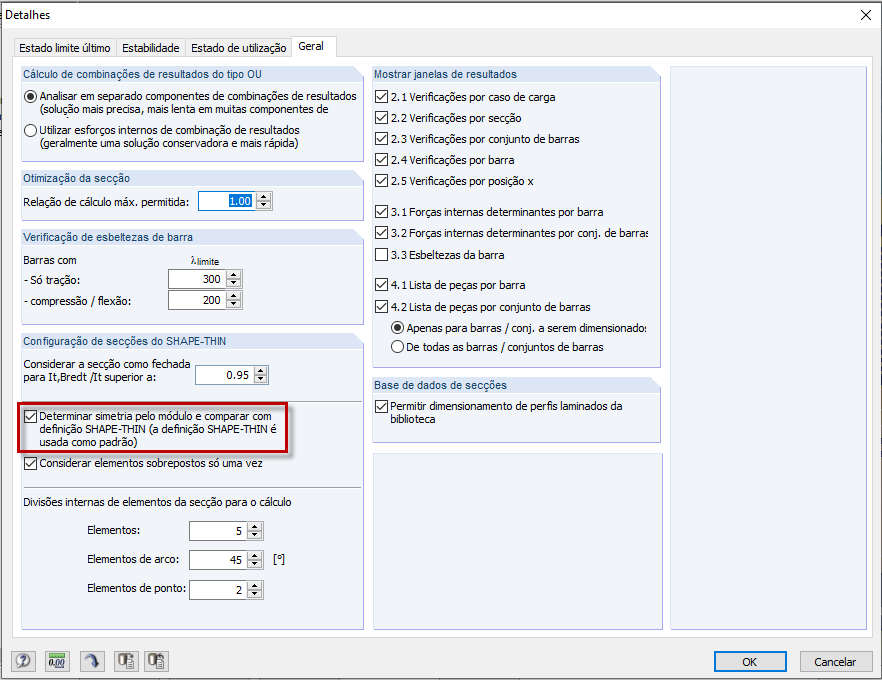Click the Cálculo de combinações de resultados heading

coord(142,74)
